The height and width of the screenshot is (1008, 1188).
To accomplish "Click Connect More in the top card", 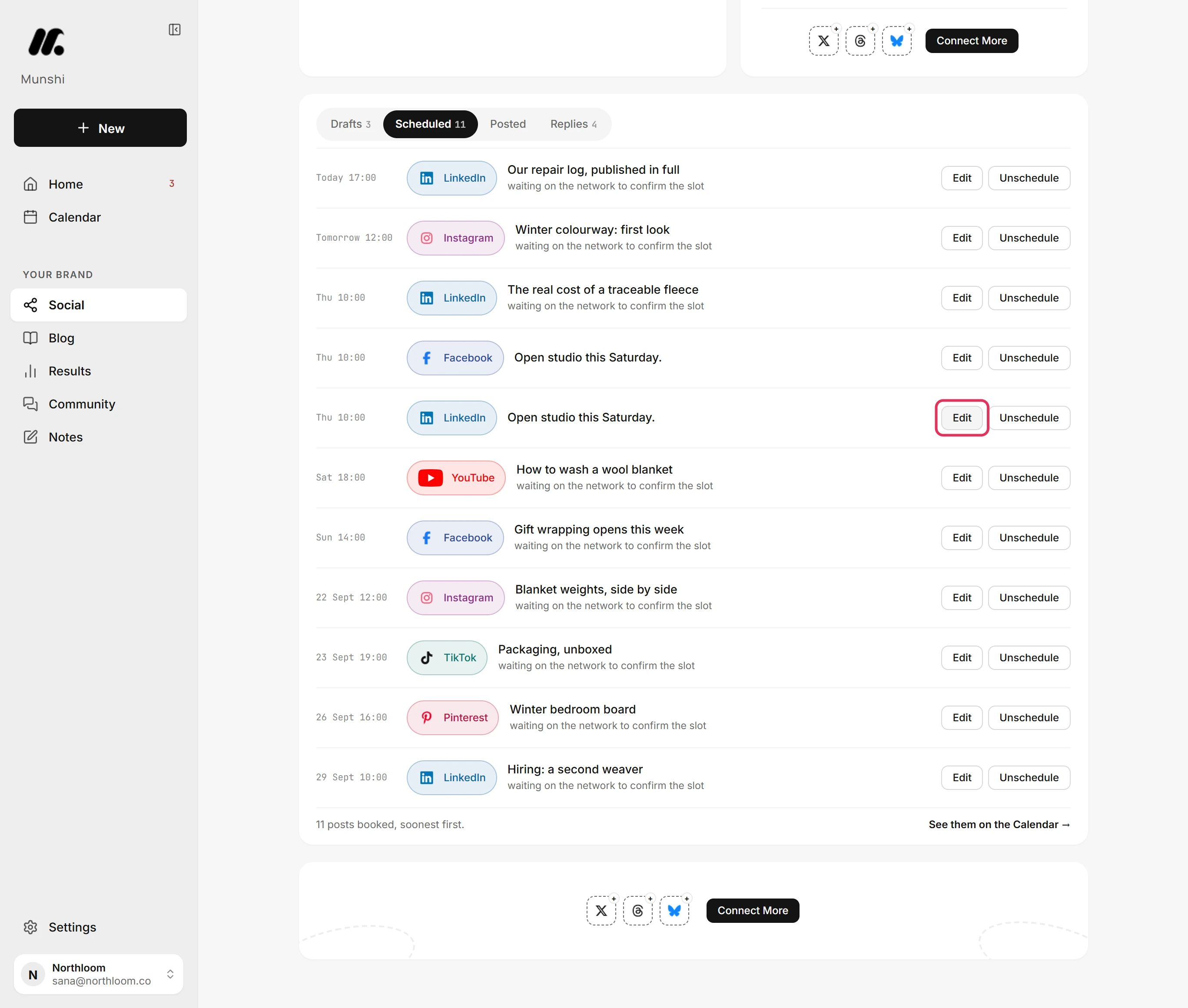I will pos(972,40).
